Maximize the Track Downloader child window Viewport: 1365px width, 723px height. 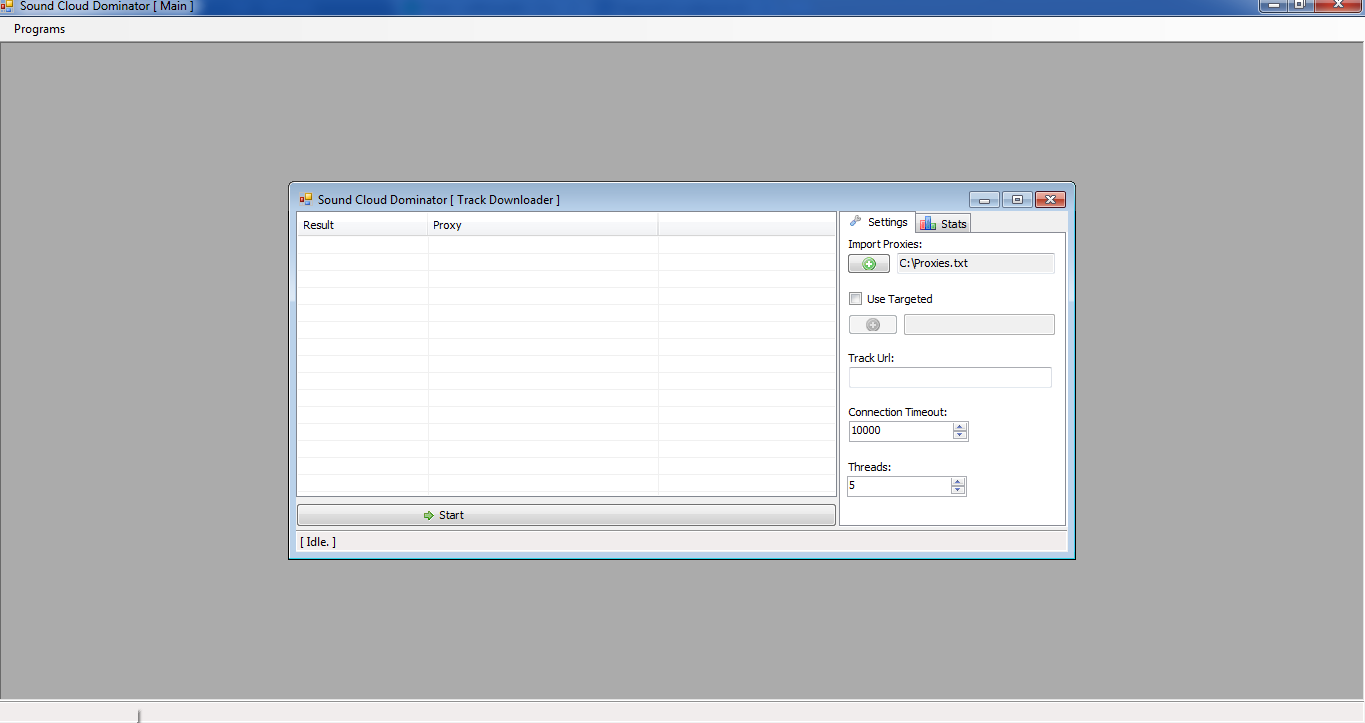coord(1017,200)
